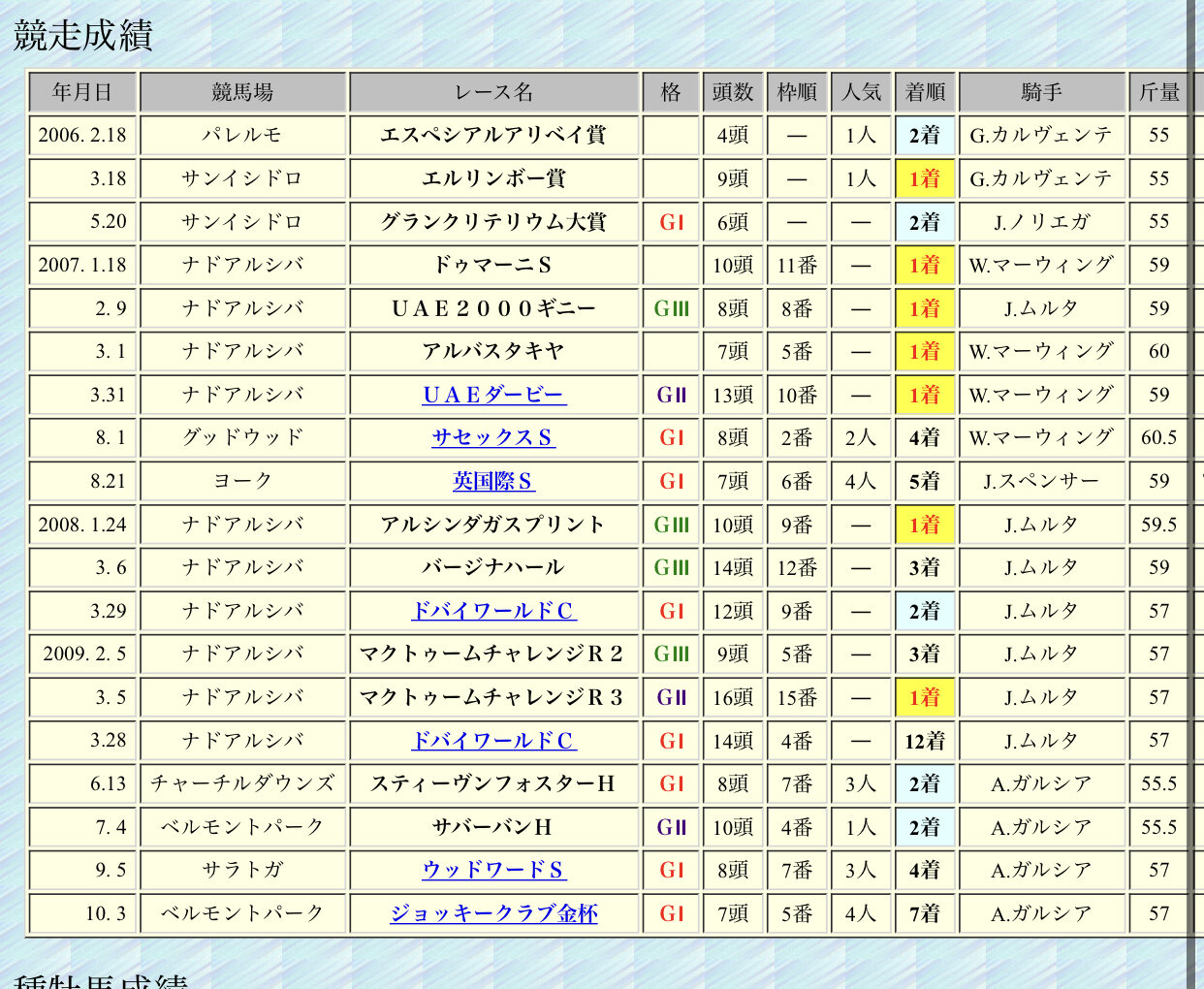Click the チャーチルダウンズ racecourse cell

point(242,783)
